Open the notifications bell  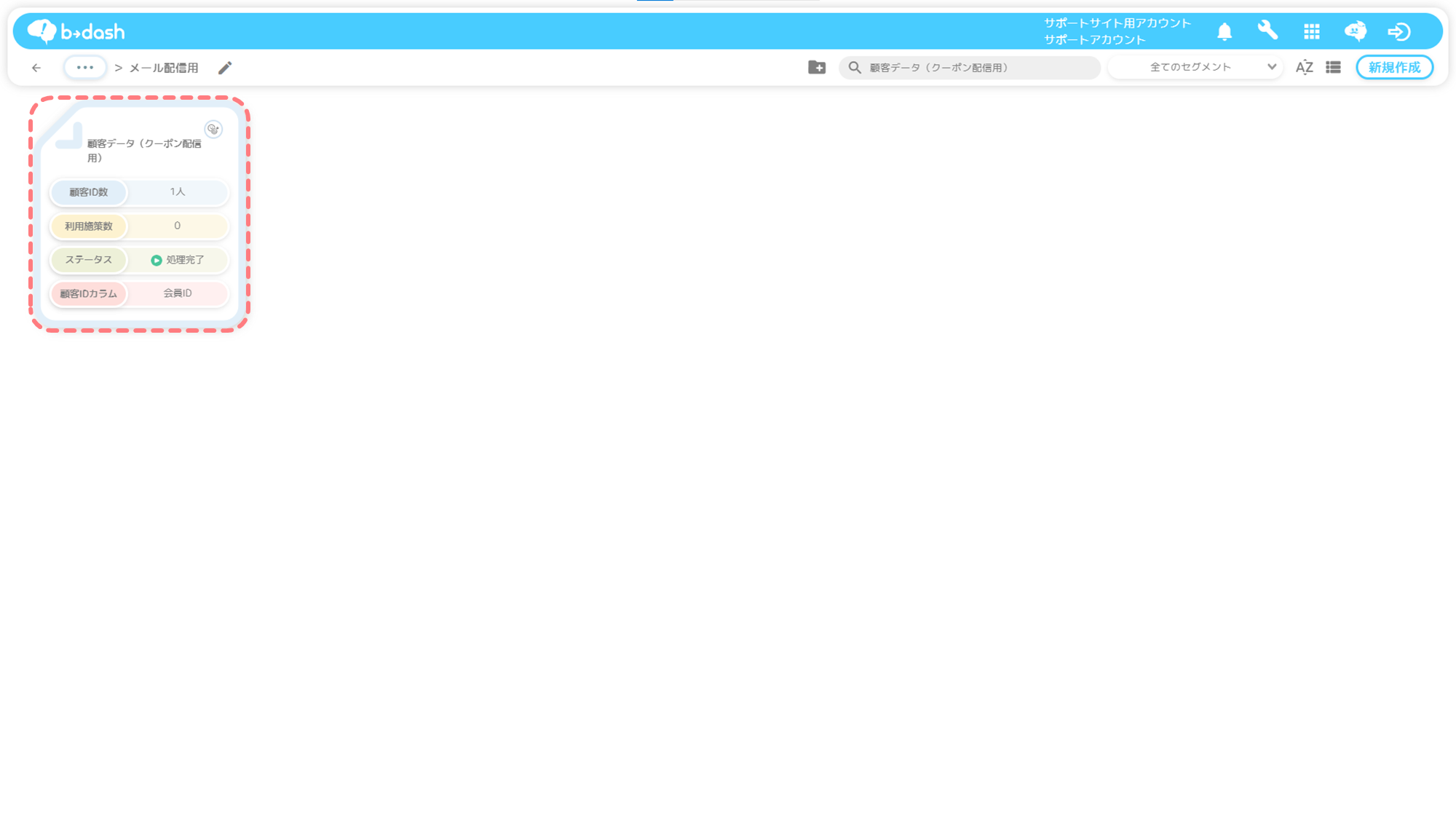click(1224, 31)
